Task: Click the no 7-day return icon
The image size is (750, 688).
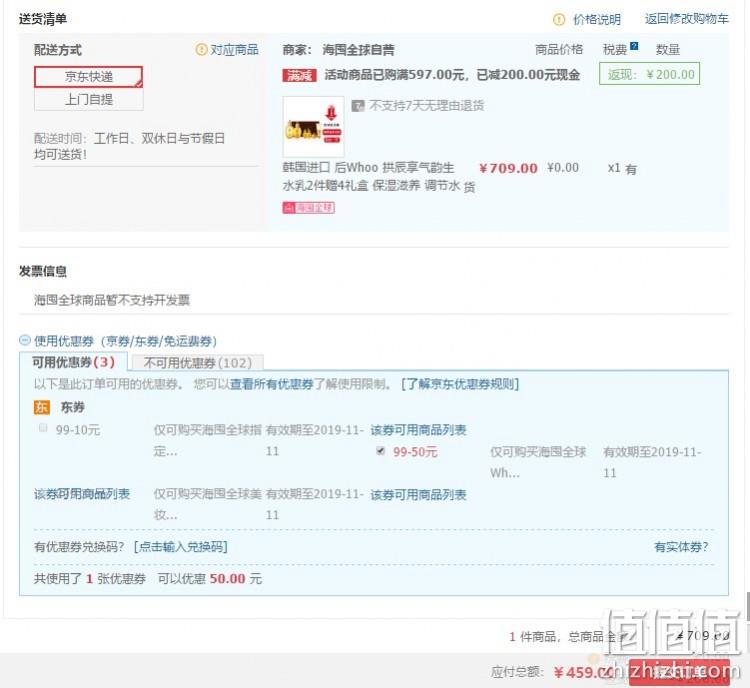Action: tap(358, 105)
